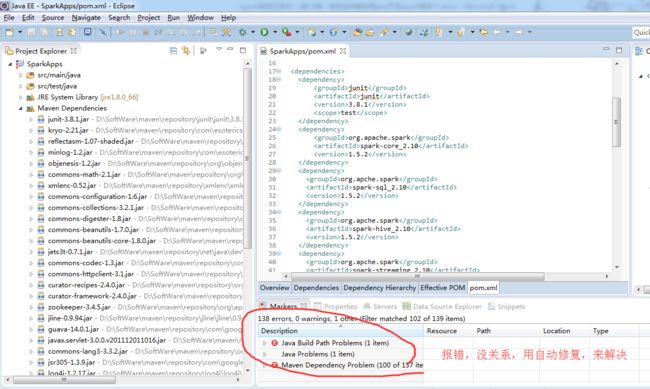The width and height of the screenshot is (650, 389).
Task: Click the Back navigation arrow icon
Action: tap(497, 32)
